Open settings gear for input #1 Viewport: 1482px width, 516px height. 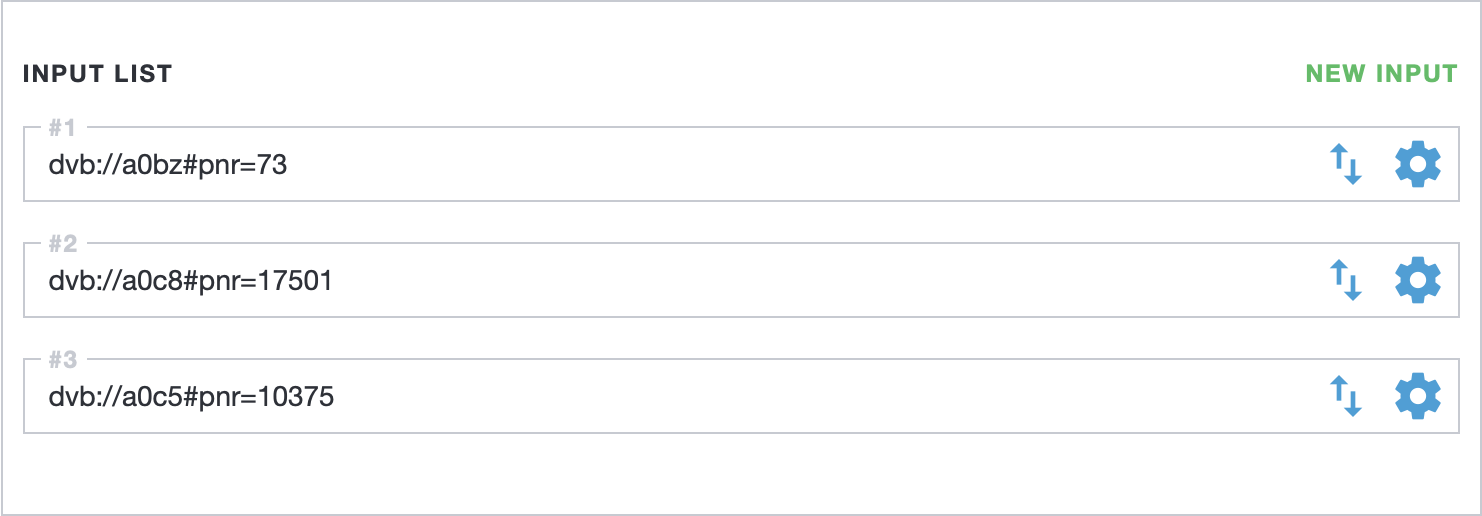coord(1417,164)
